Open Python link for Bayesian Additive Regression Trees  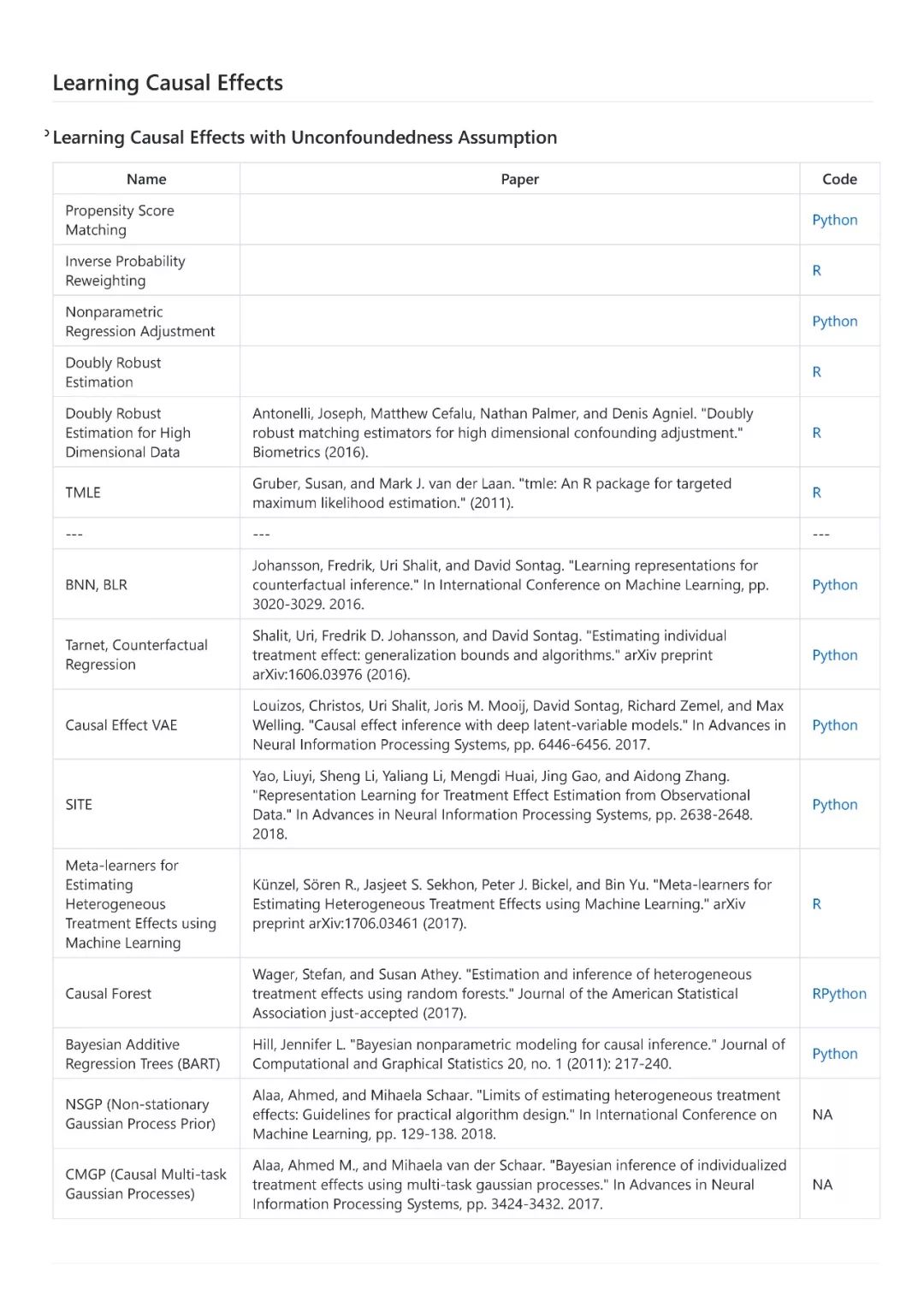(x=834, y=1054)
